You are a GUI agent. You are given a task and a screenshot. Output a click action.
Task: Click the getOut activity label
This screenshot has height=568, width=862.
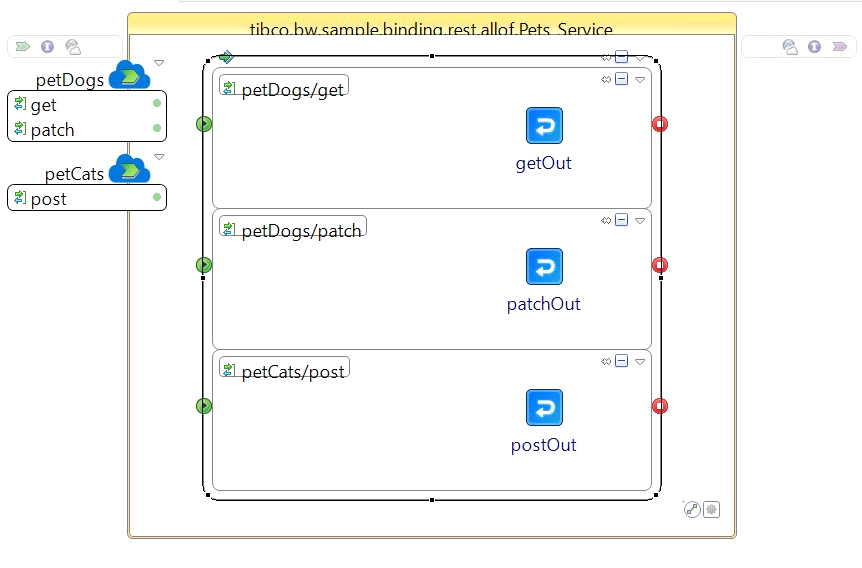pos(544,163)
